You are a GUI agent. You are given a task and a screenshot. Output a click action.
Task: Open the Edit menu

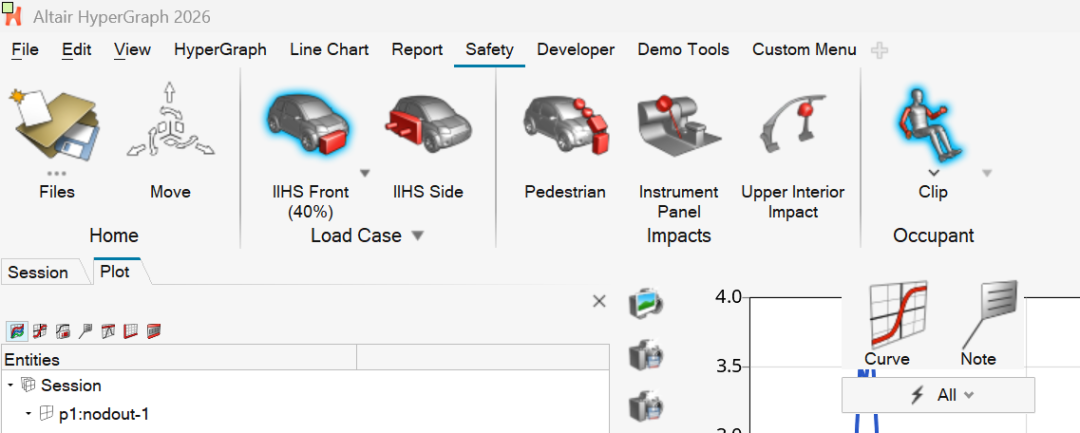tap(76, 50)
